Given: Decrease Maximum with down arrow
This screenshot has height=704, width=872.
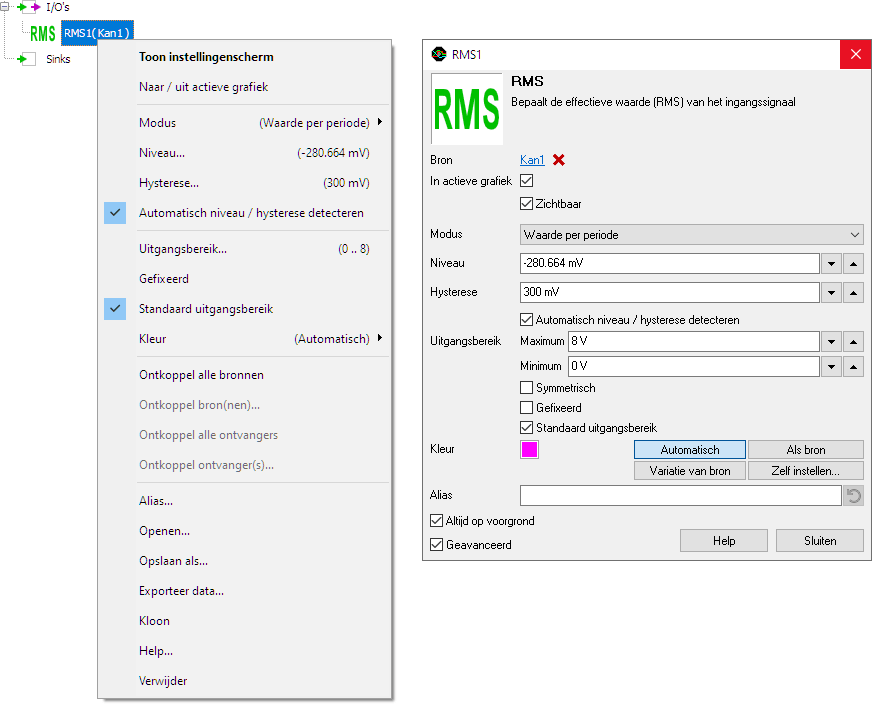Looking at the screenshot, I should [x=831, y=341].
